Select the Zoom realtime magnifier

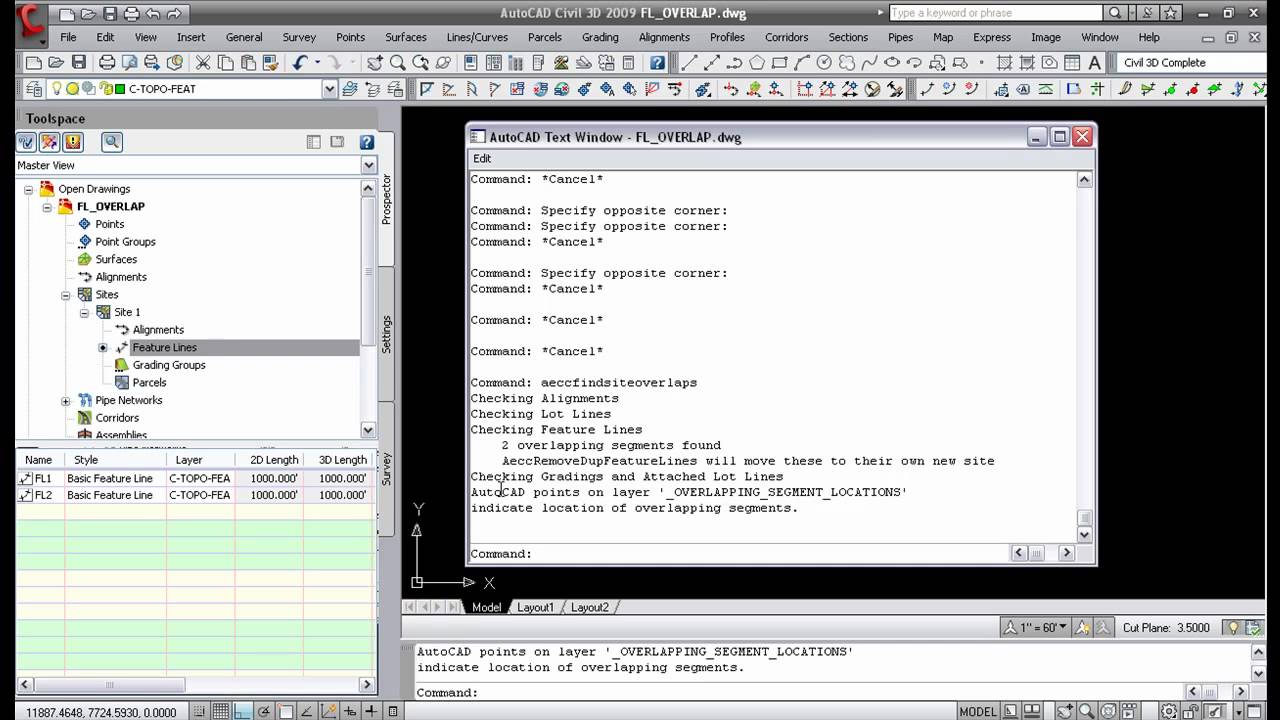[x=398, y=62]
